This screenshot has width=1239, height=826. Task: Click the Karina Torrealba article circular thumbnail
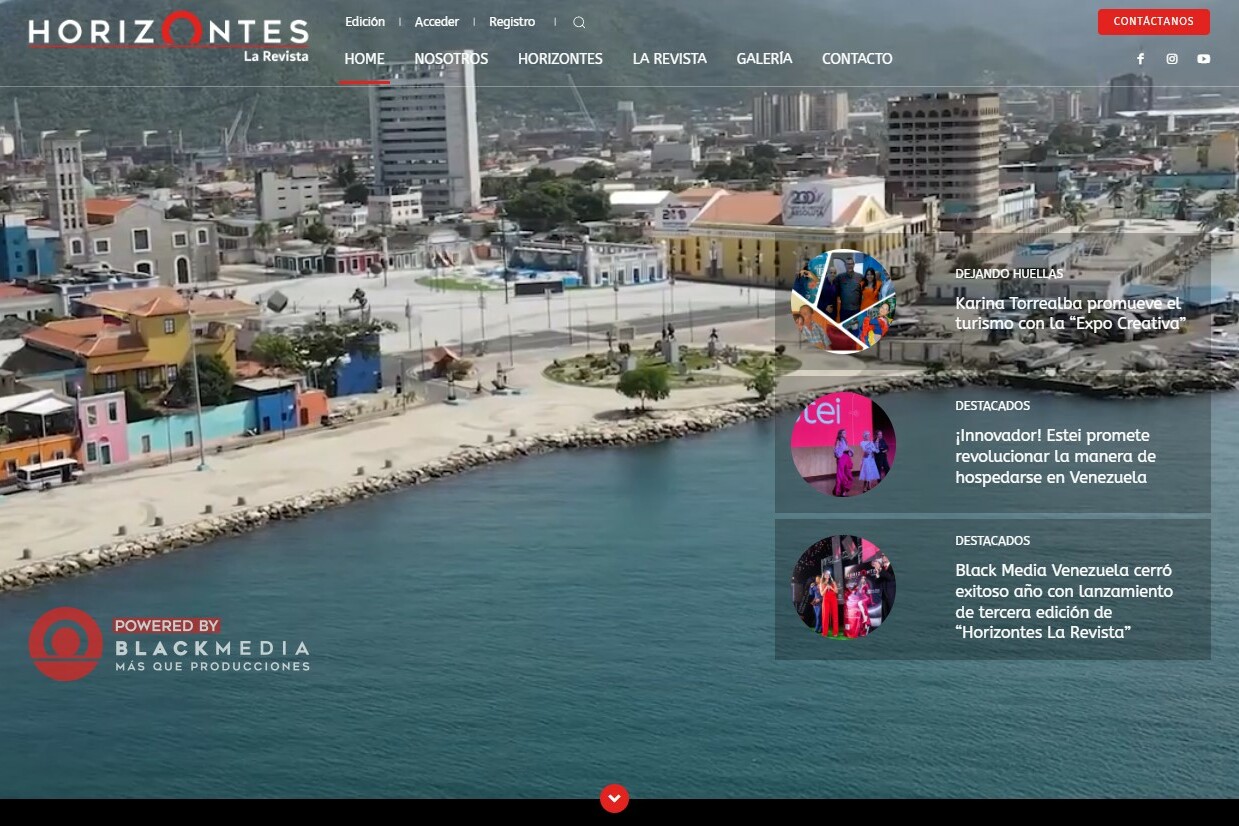[x=843, y=301]
